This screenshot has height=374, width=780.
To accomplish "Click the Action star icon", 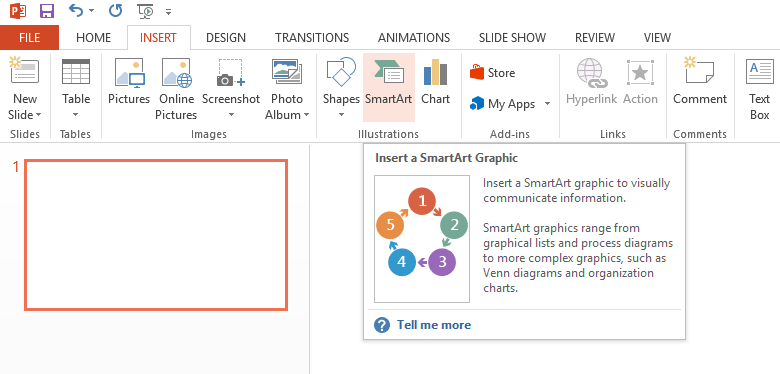I will tap(640, 73).
